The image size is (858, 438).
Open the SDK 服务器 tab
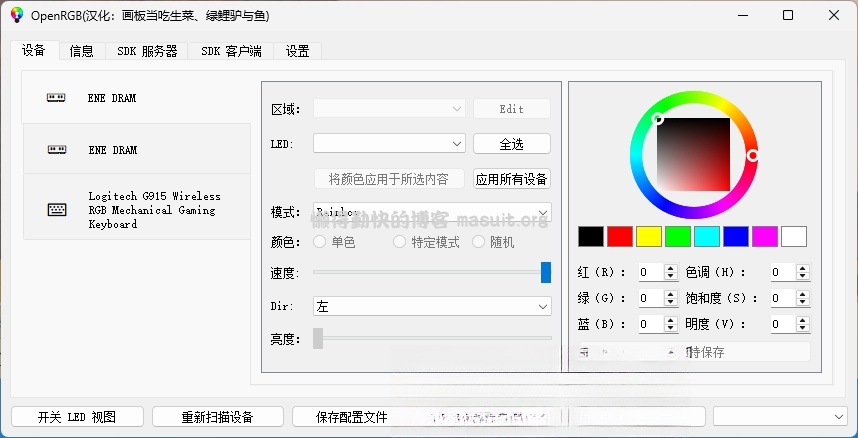(x=147, y=51)
